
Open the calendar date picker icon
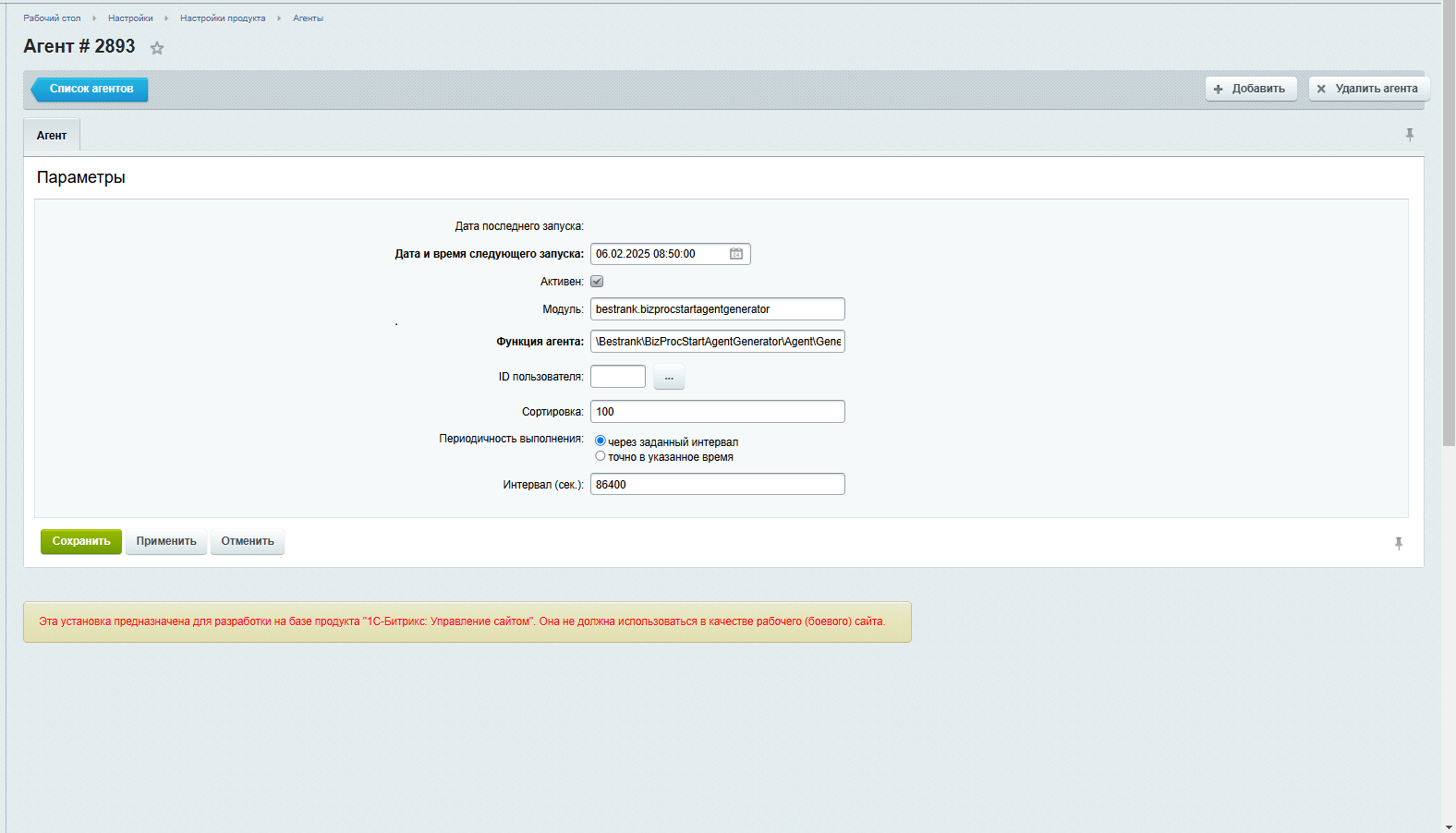pos(736,254)
